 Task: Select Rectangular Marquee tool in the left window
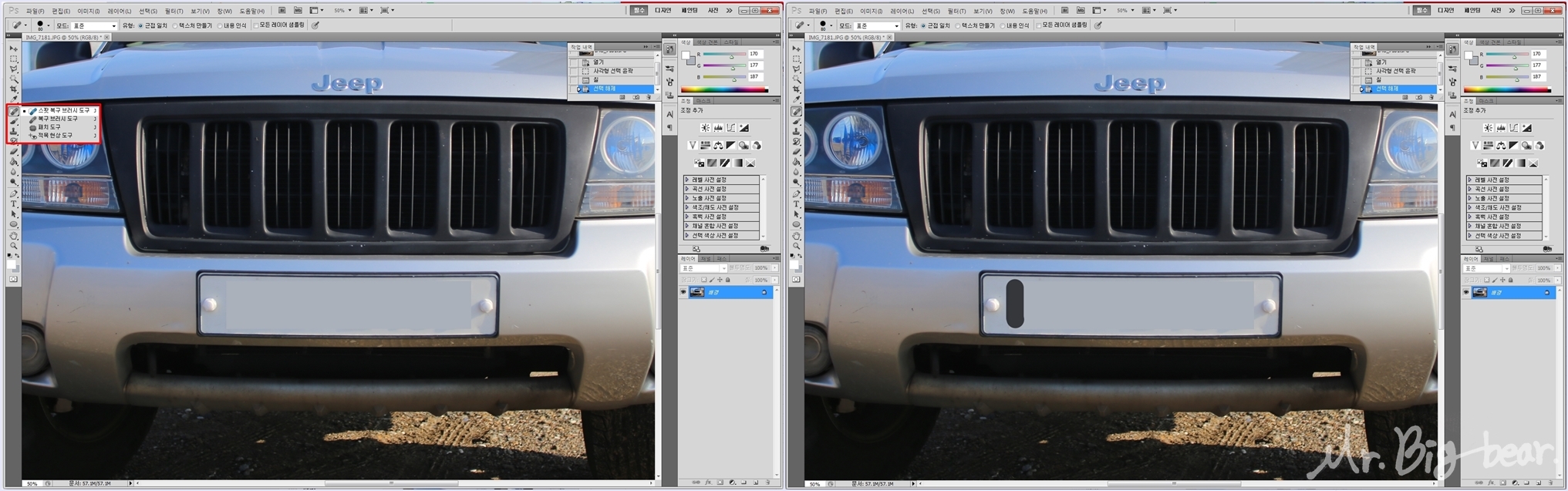pyautogui.click(x=14, y=59)
